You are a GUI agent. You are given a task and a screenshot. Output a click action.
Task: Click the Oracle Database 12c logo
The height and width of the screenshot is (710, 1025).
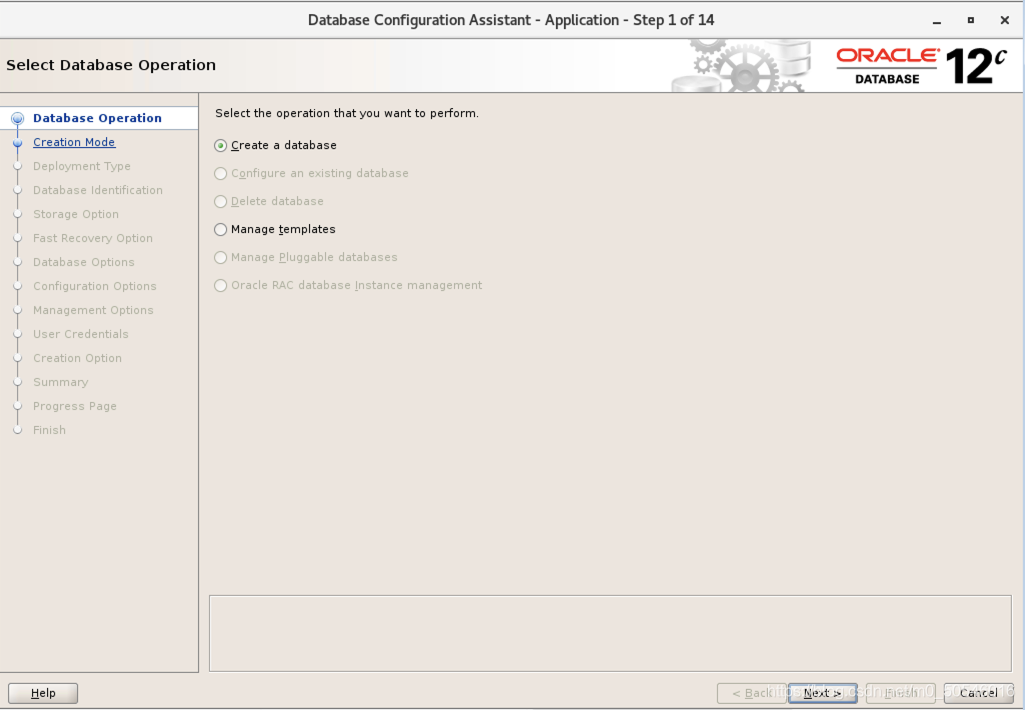[922, 65]
